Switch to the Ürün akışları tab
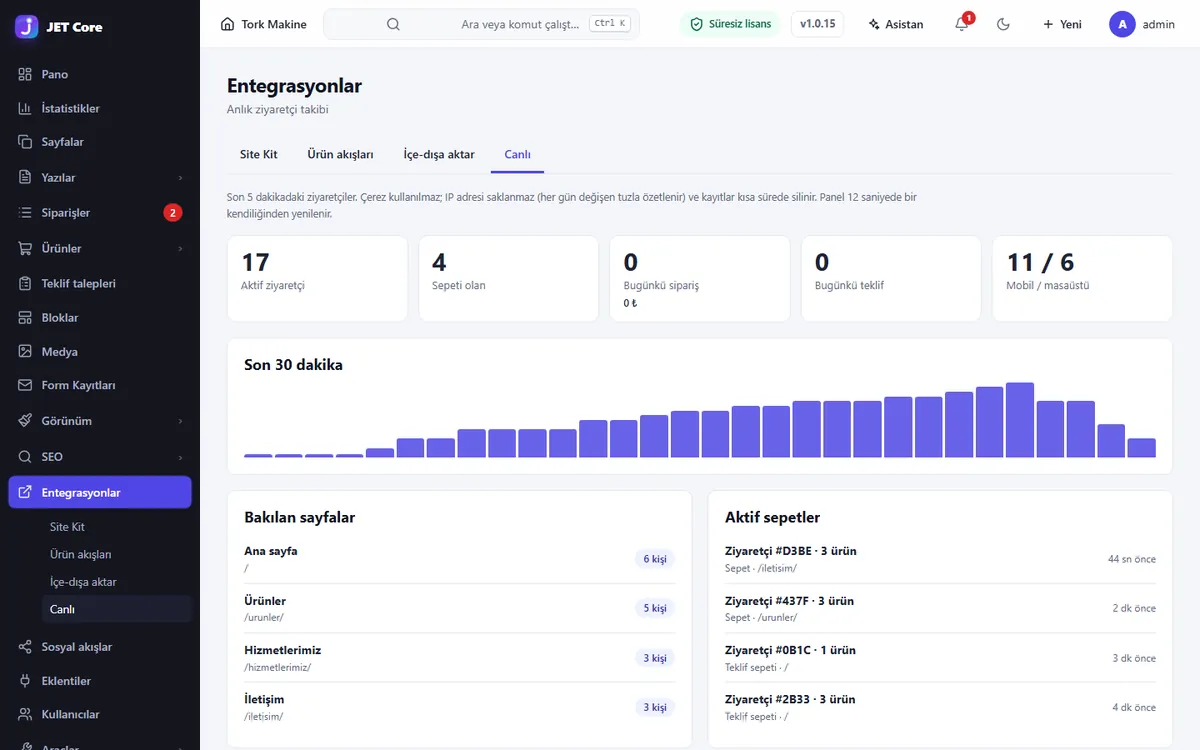Image resolution: width=1200 pixels, height=750 pixels. pyautogui.click(x=340, y=154)
